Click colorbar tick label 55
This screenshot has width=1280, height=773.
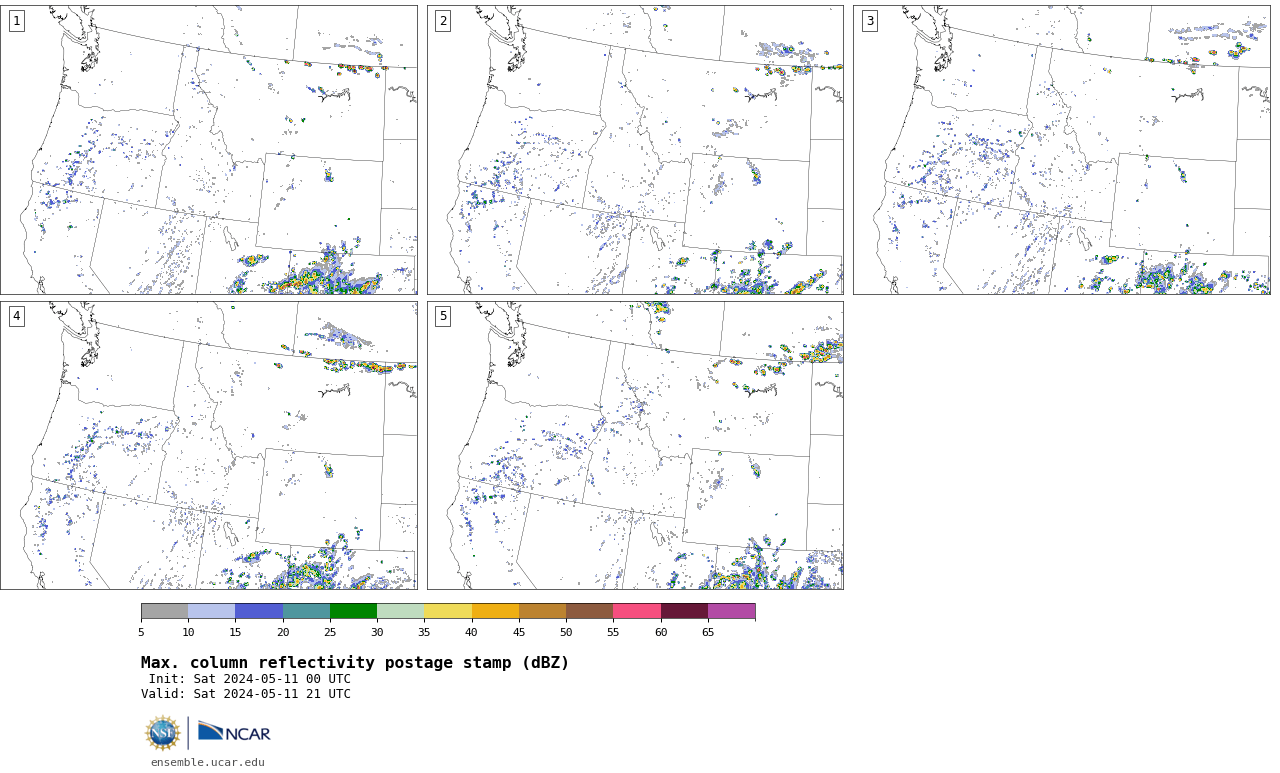point(613,632)
